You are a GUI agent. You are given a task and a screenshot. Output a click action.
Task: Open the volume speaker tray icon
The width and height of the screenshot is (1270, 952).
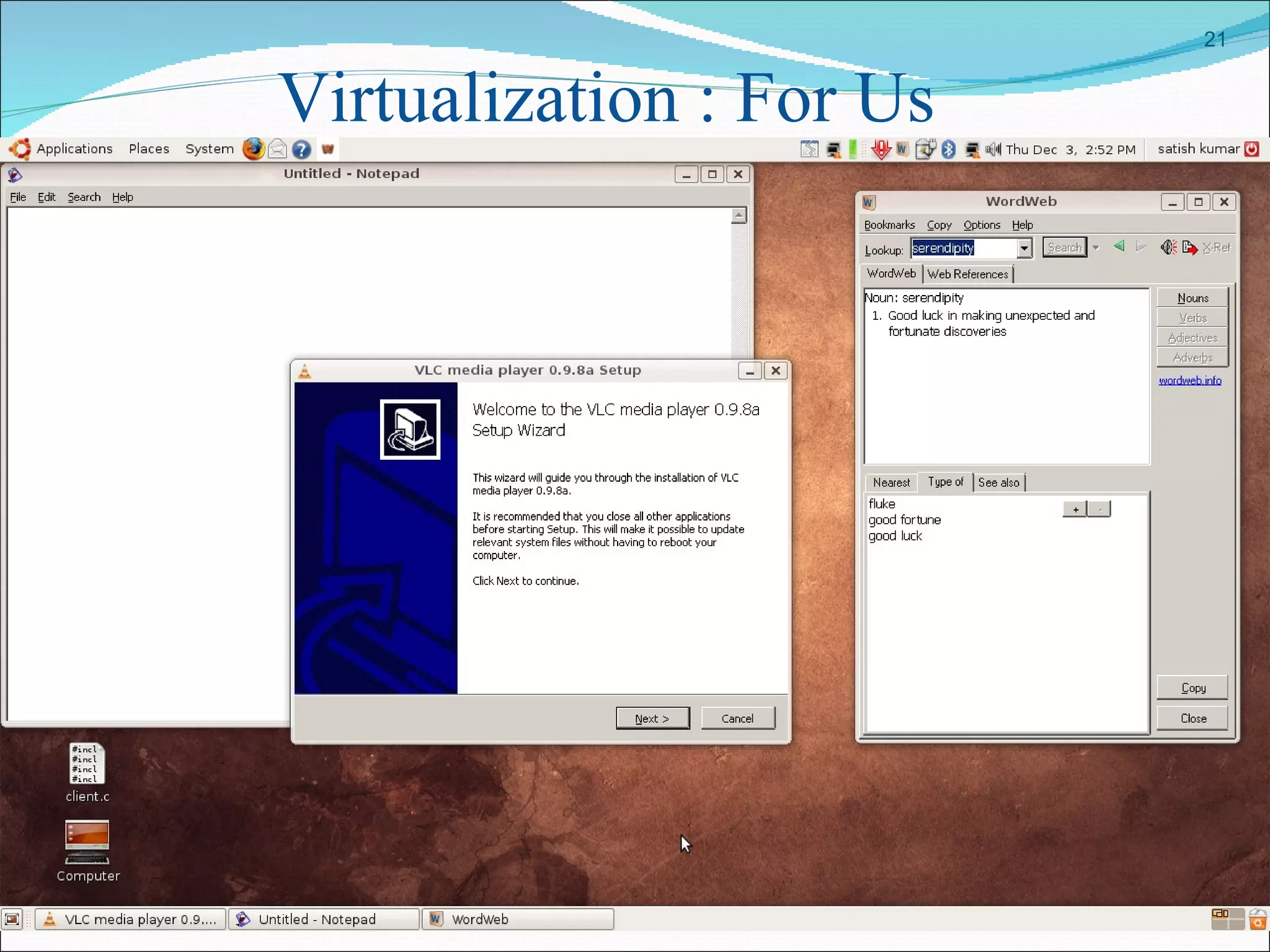[x=993, y=149]
